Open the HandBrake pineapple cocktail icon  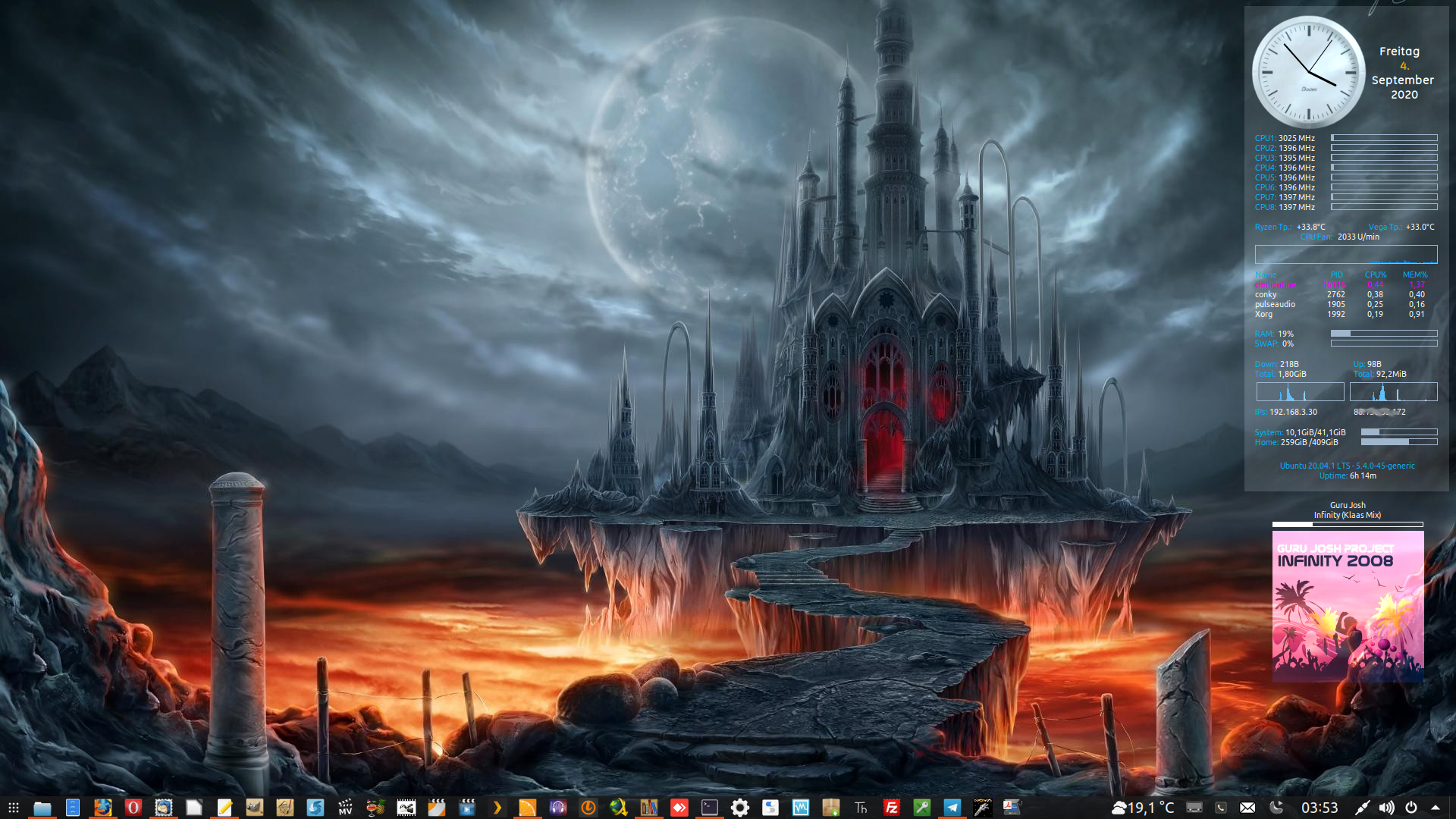pyautogui.click(x=375, y=808)
